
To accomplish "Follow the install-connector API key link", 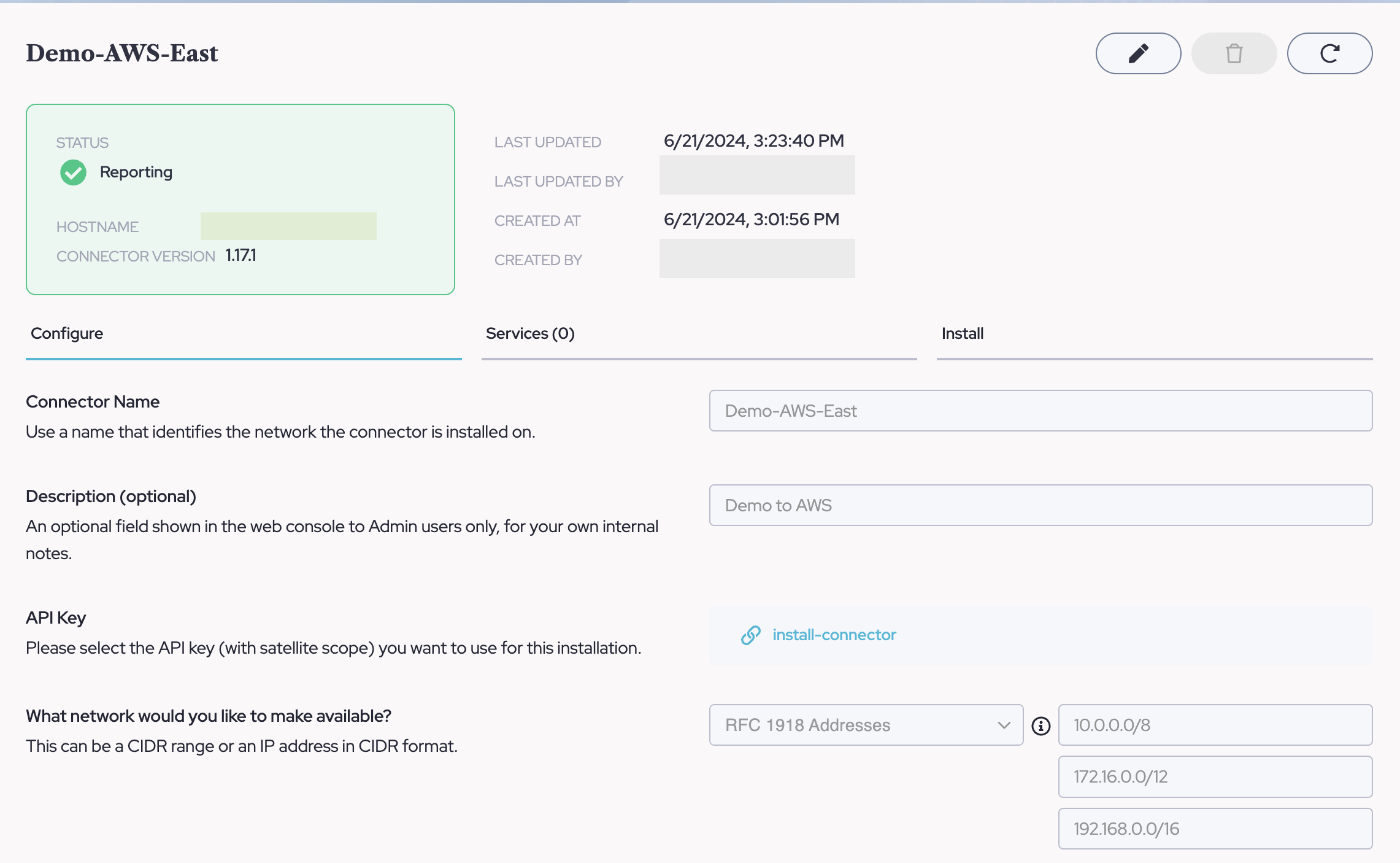I will coord(834,635).
